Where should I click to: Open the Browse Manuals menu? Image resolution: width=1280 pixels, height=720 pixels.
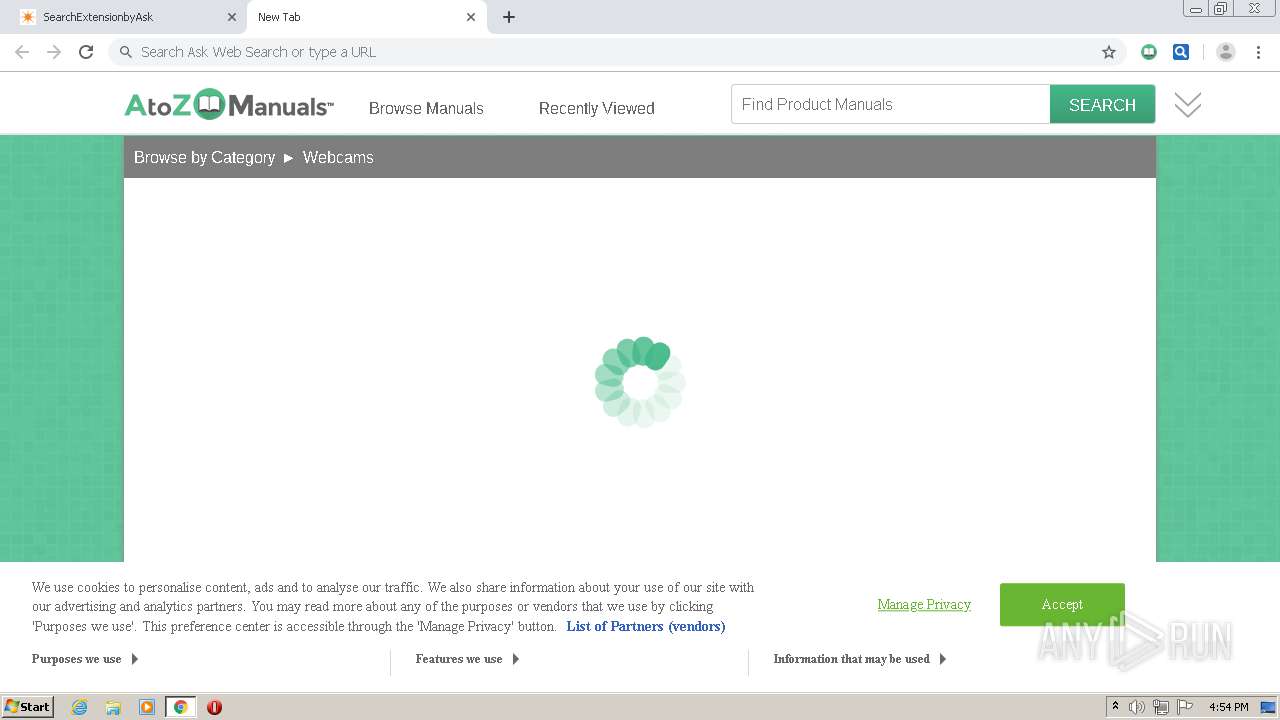tap(426, 108)
